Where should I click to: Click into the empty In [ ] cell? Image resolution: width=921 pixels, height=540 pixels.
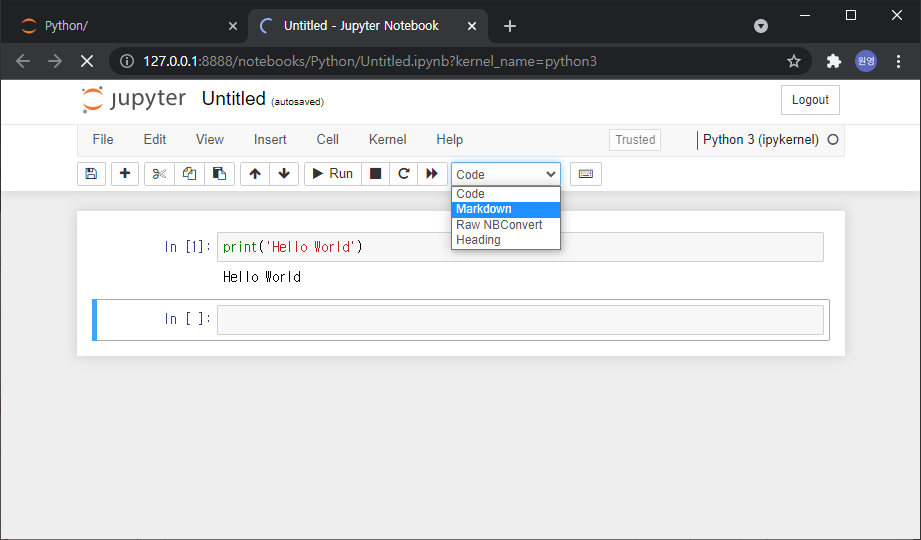[520, 320]
